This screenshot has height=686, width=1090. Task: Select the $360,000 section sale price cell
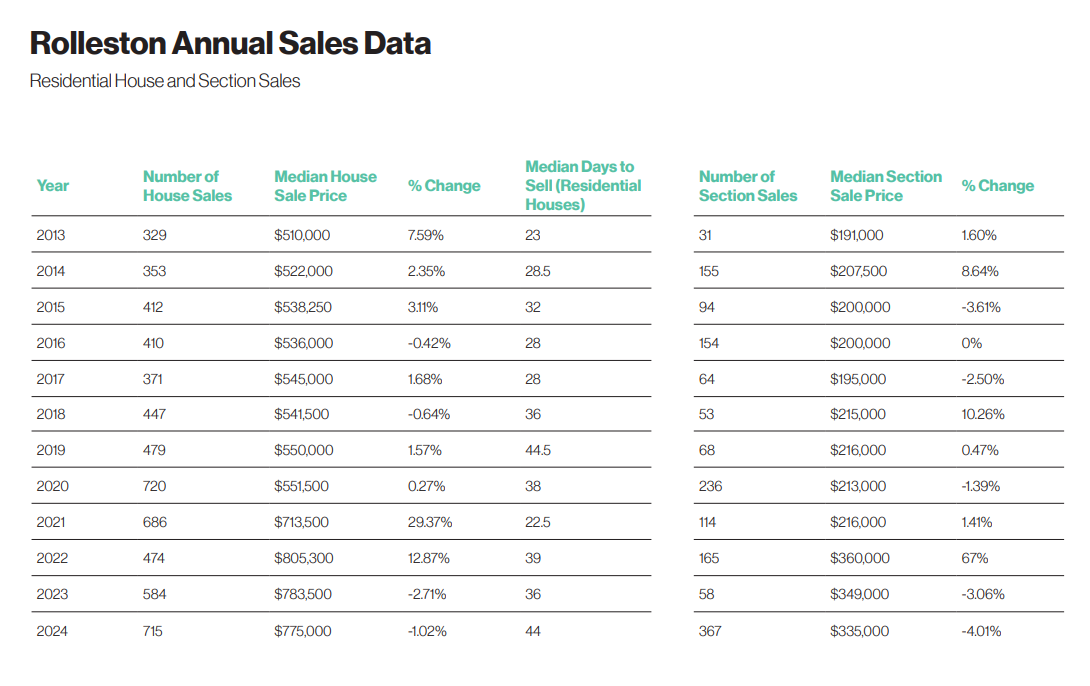click(x=860, y=558)
